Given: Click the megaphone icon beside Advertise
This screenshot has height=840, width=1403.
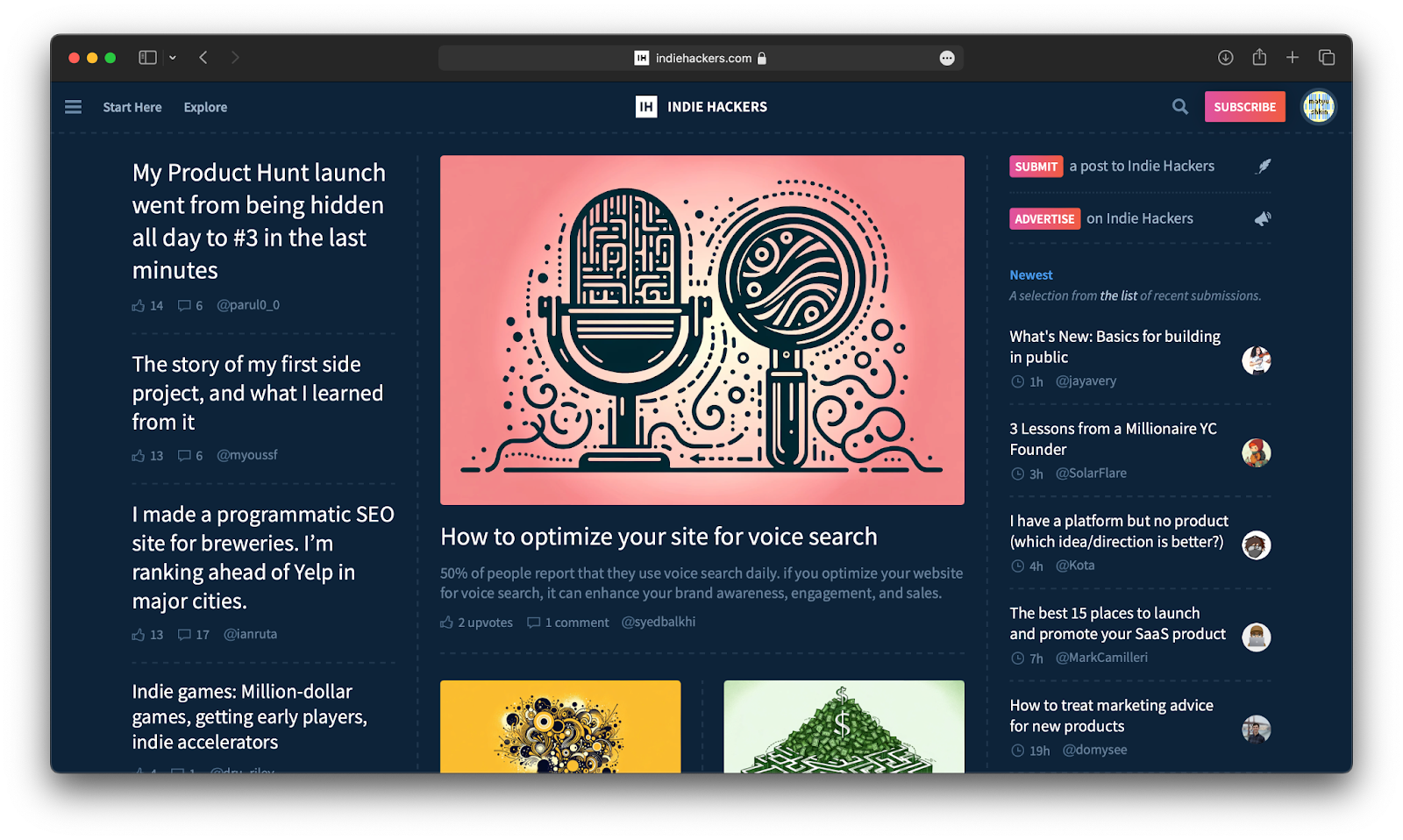Looking at the screenshot, I should (1263, 218).
